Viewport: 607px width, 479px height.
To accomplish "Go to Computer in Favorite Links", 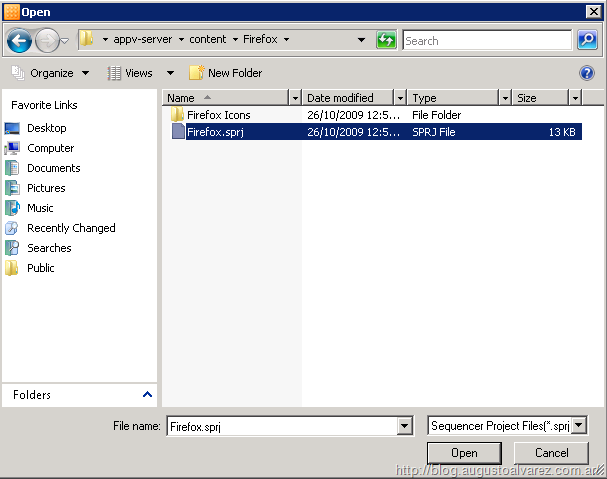I will [x=50, y=148].
